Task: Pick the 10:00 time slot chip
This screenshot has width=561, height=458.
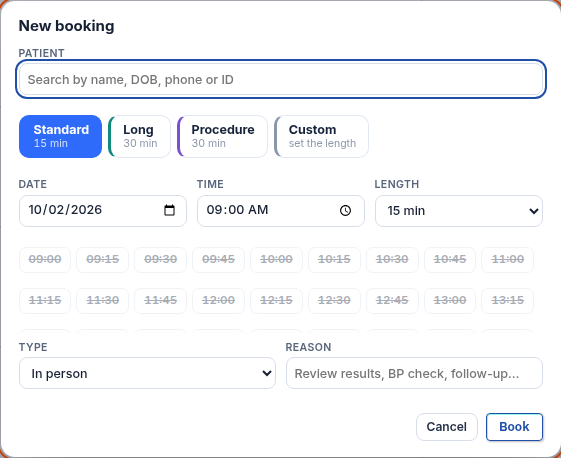Action: (276, 260)
